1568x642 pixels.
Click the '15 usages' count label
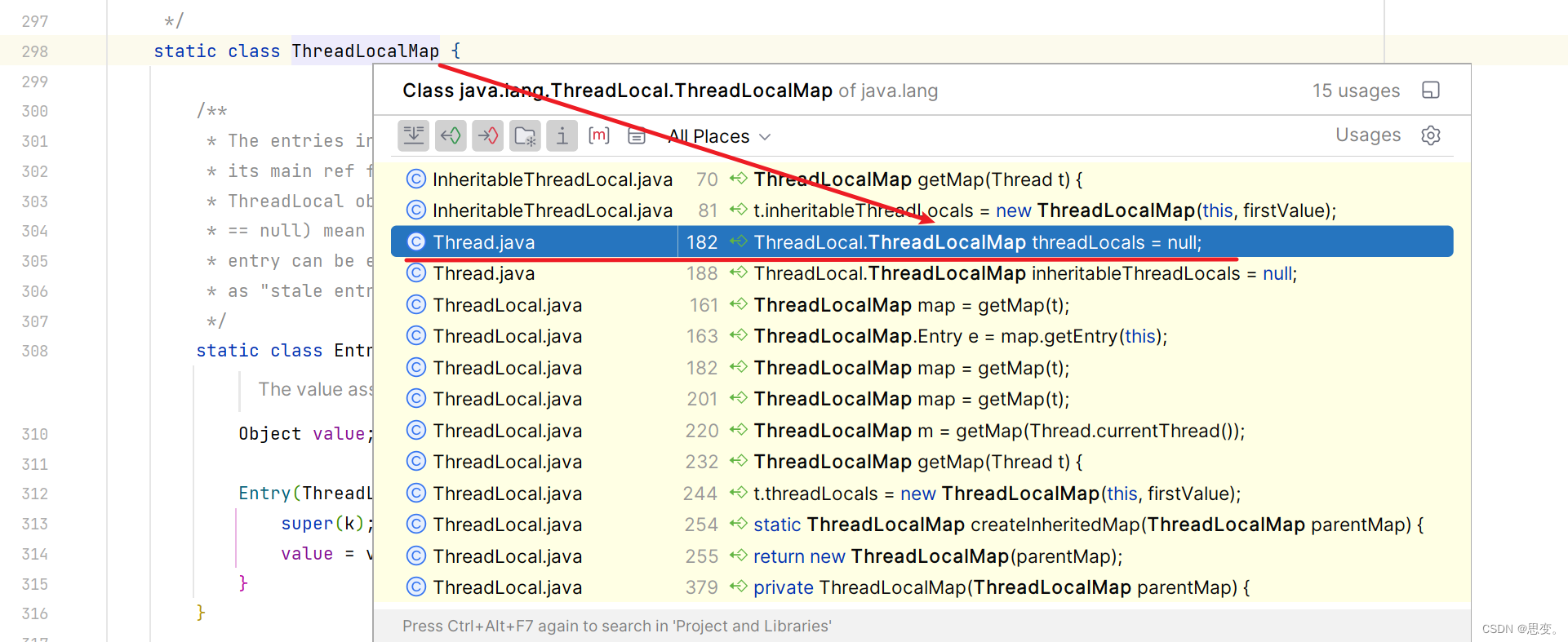[x=1356, y=91]
